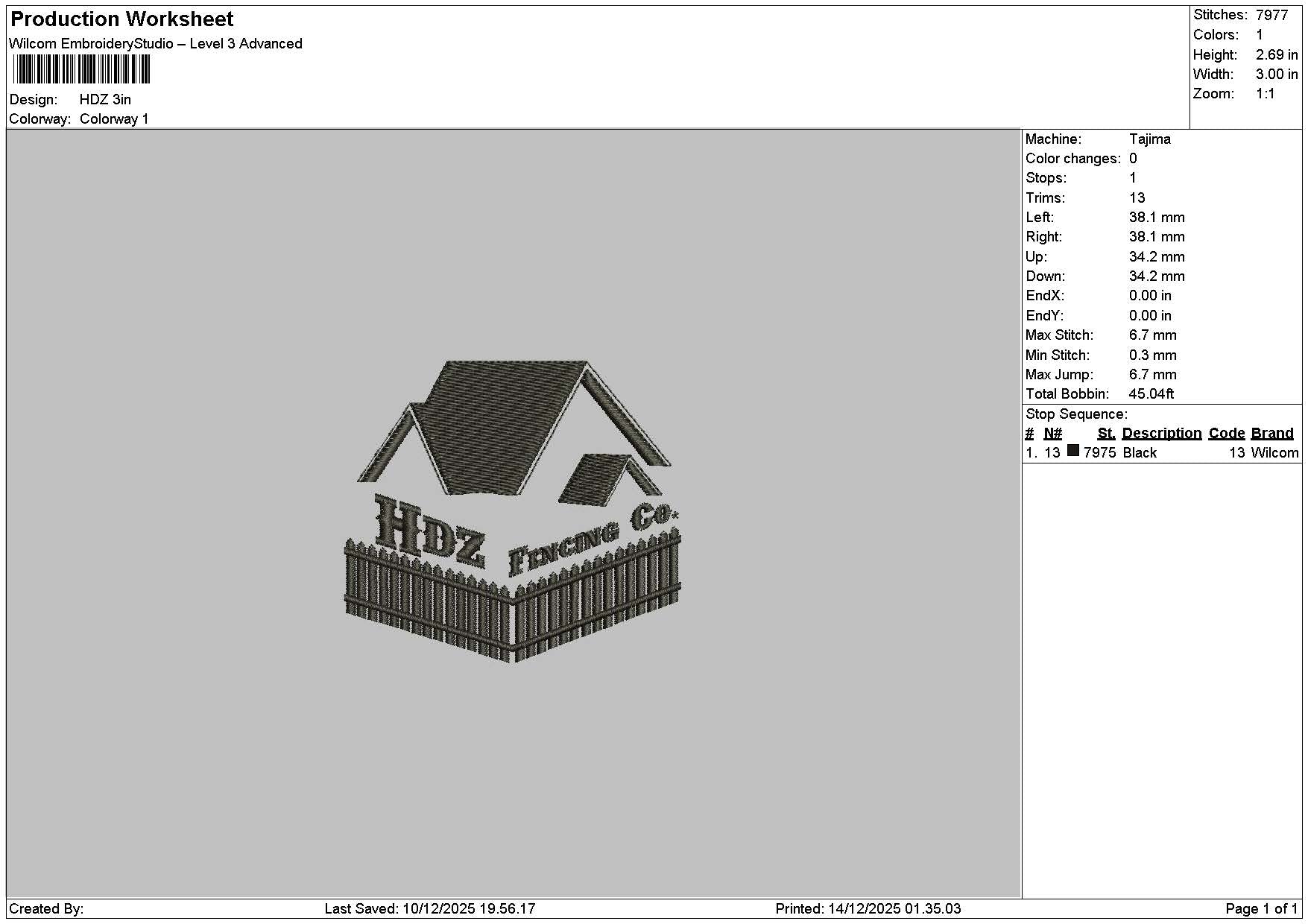1308x924 pixels.
Task: Click the Code column header
Action: (1227, 434)
